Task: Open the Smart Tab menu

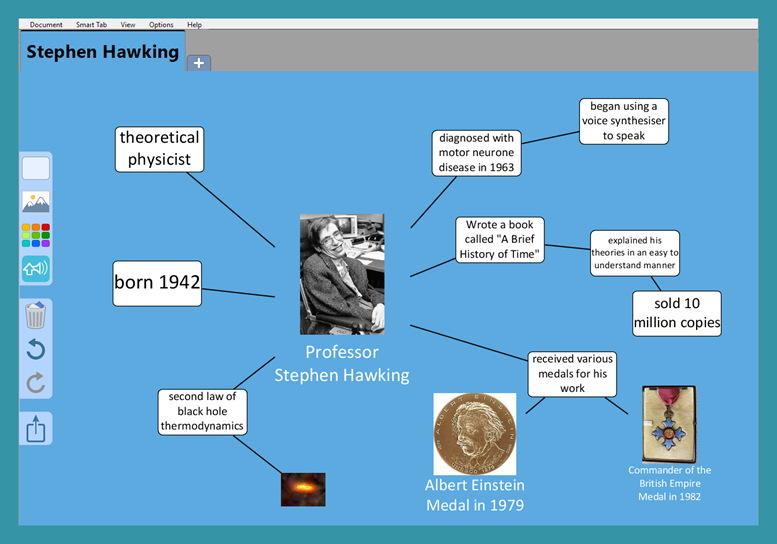Action: tap(91, 24)
